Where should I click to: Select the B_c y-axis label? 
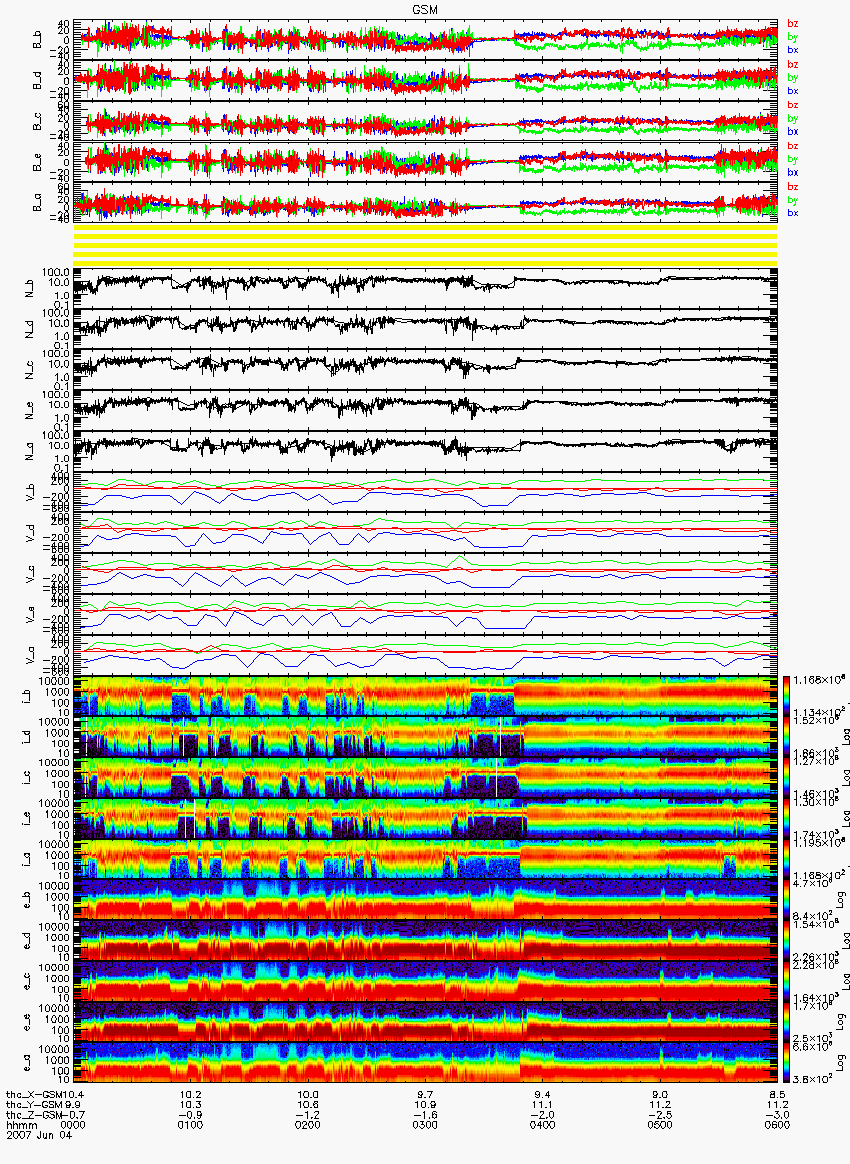tap(36, 122)
